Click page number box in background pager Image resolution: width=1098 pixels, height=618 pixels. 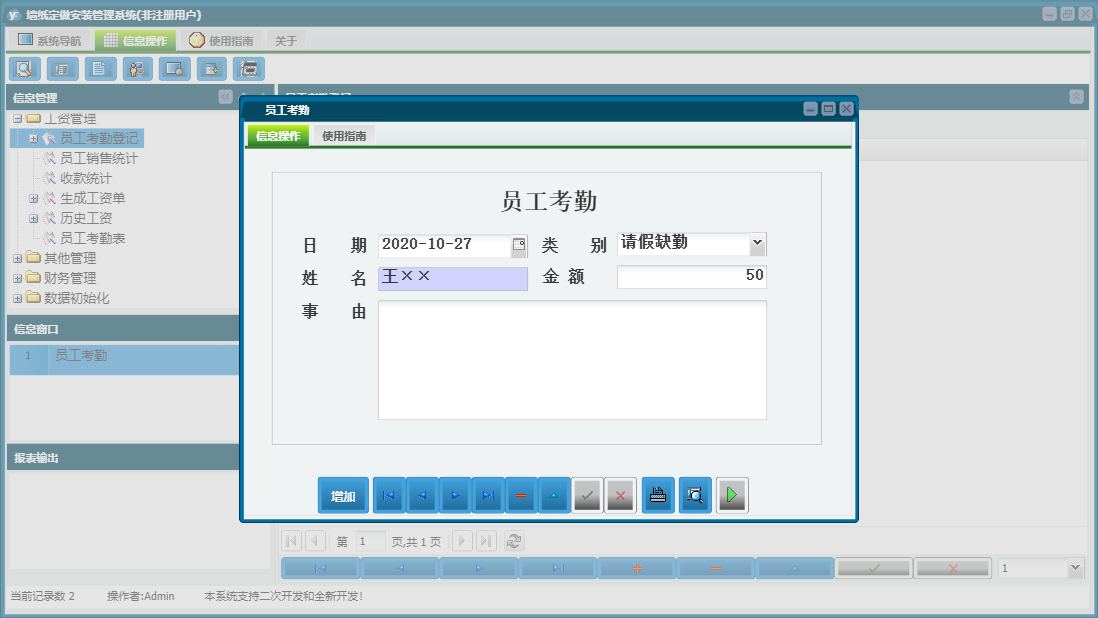point(370,541)
